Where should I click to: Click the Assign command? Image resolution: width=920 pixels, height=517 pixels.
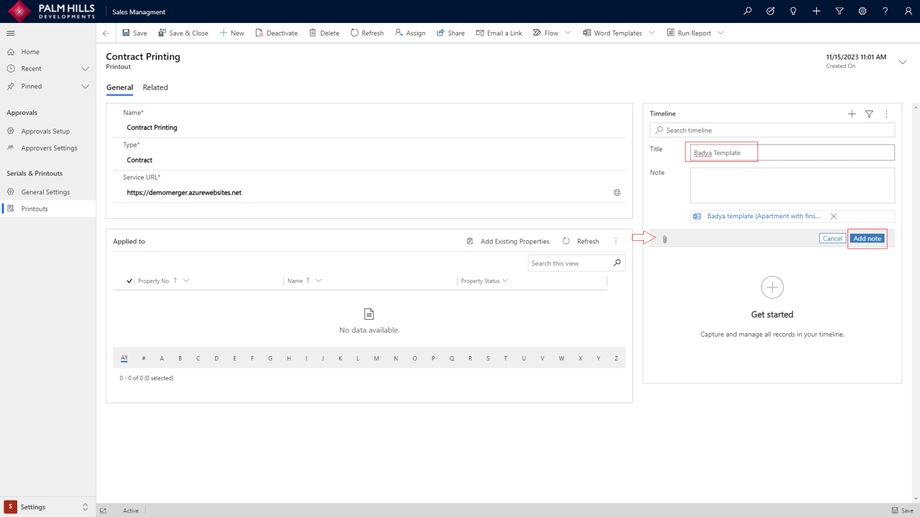410,33
